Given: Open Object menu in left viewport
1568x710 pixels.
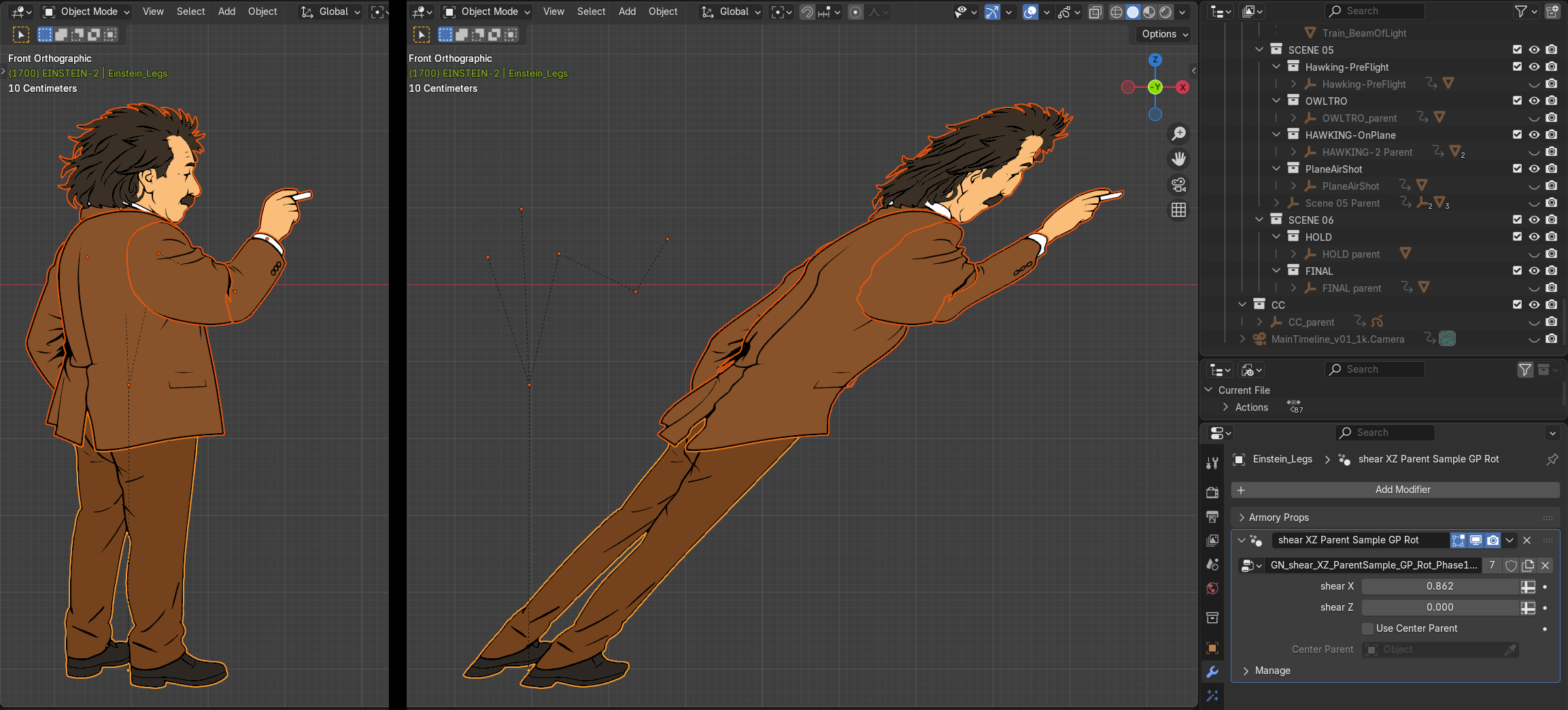Looking at the screenshot, I should coord(262,12).
